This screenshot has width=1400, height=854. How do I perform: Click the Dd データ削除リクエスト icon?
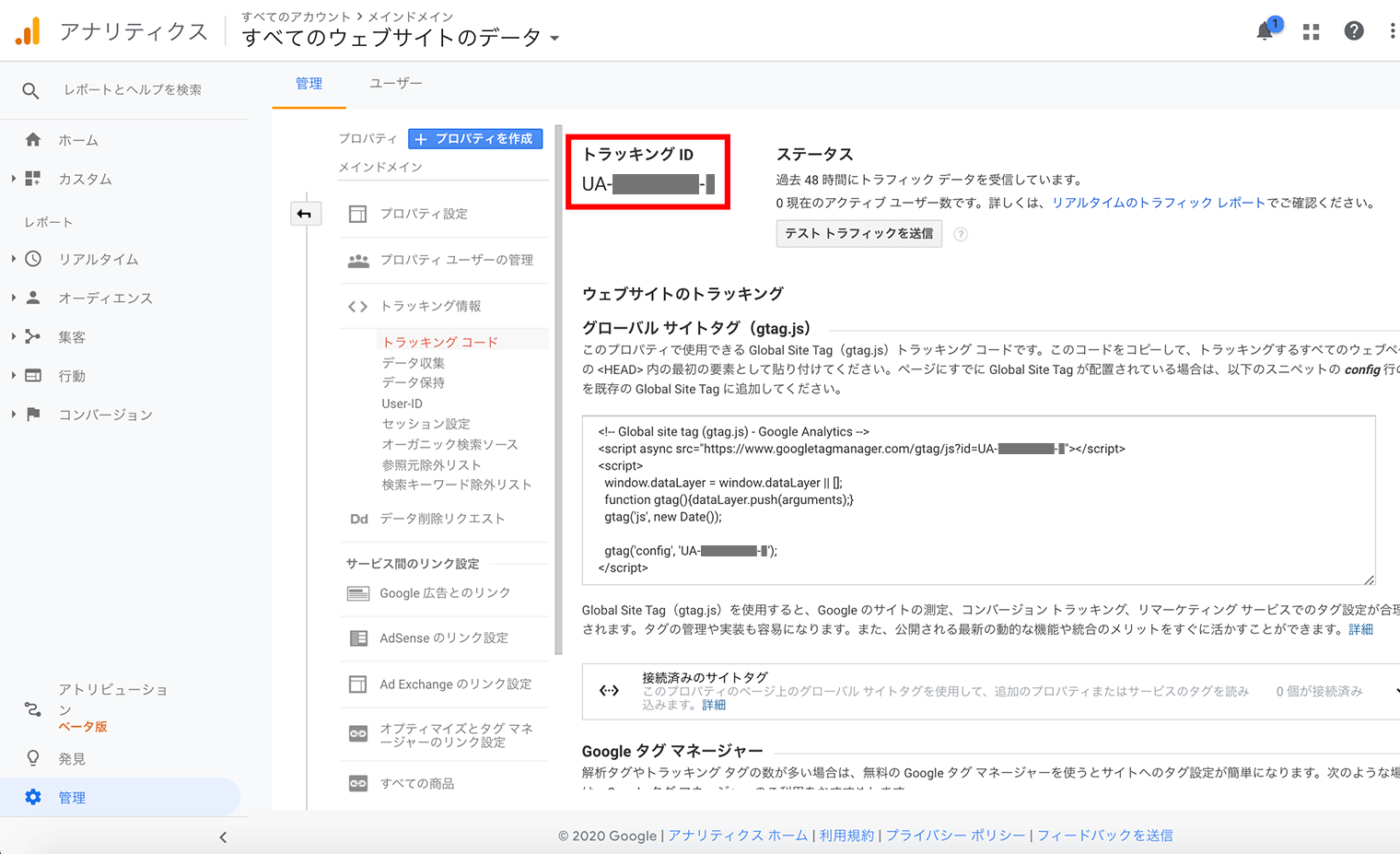pyautogui.click(x=358, y=519)
